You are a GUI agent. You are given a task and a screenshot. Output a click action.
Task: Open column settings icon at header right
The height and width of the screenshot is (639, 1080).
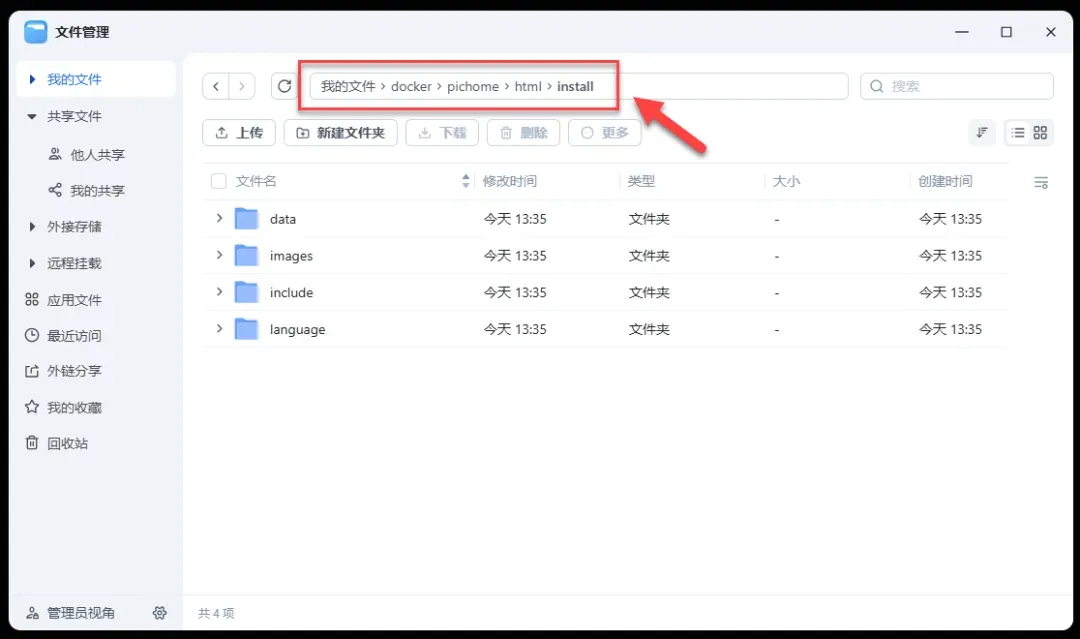[1041, 182]
